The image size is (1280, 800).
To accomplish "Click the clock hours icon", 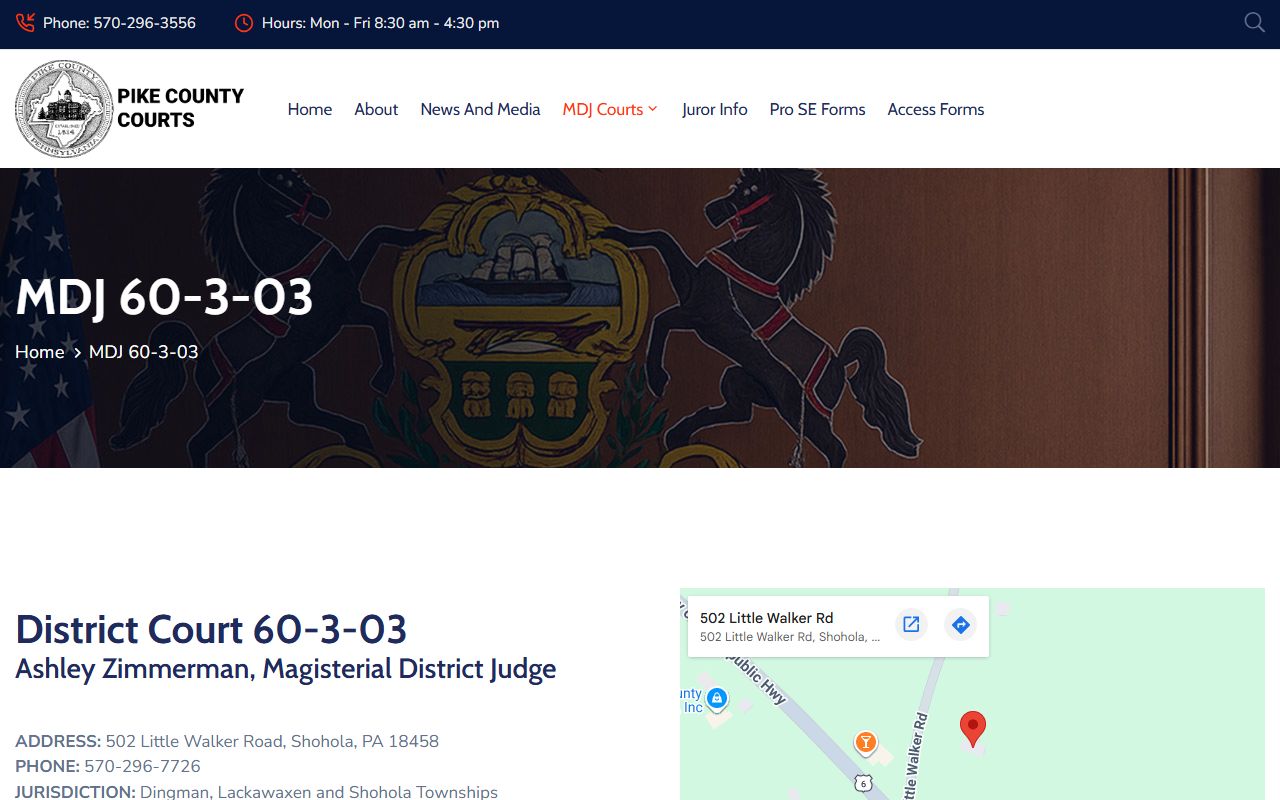I will (x=244, y=22).
